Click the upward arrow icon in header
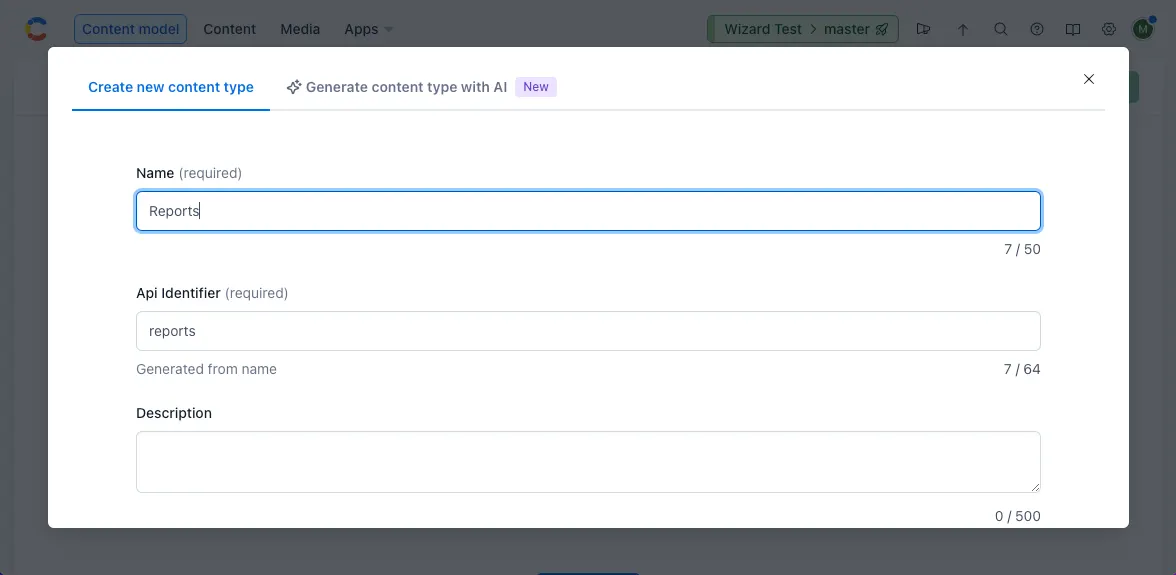Viewport: 1176px width, 575px height. coord(963,29)
